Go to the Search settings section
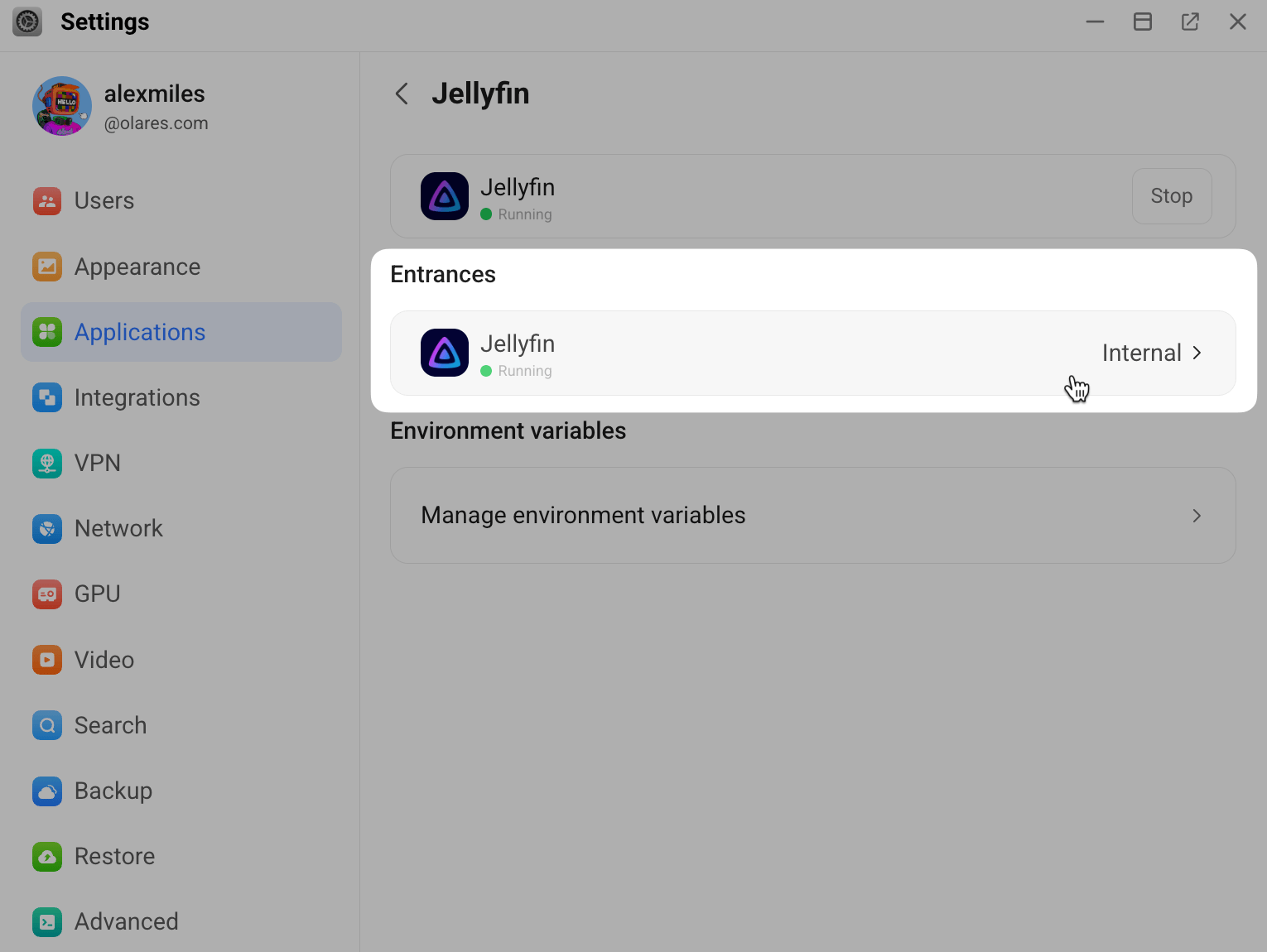This screenshot has height=952, width=1267. (x=181, y=725)
